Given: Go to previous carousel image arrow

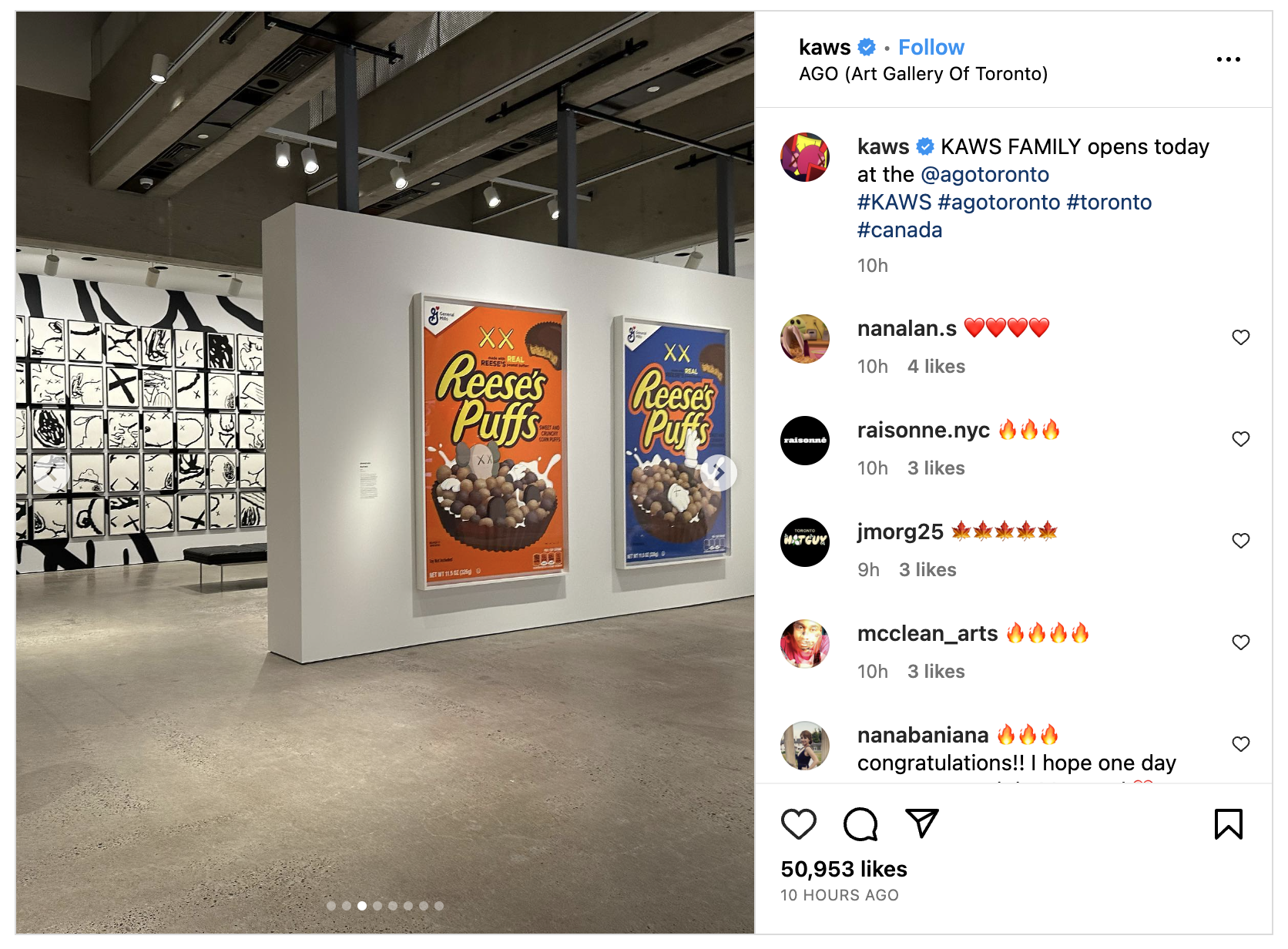Looking at the screenshot, I should point(51,473).
